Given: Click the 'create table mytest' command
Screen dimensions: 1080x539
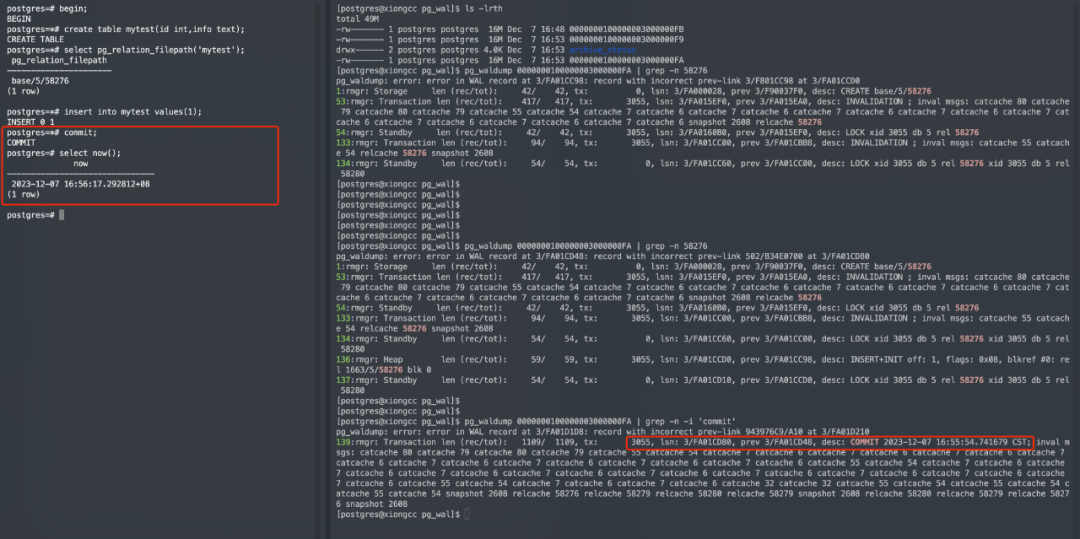Looking at the screenshot, I should [126, 30].
